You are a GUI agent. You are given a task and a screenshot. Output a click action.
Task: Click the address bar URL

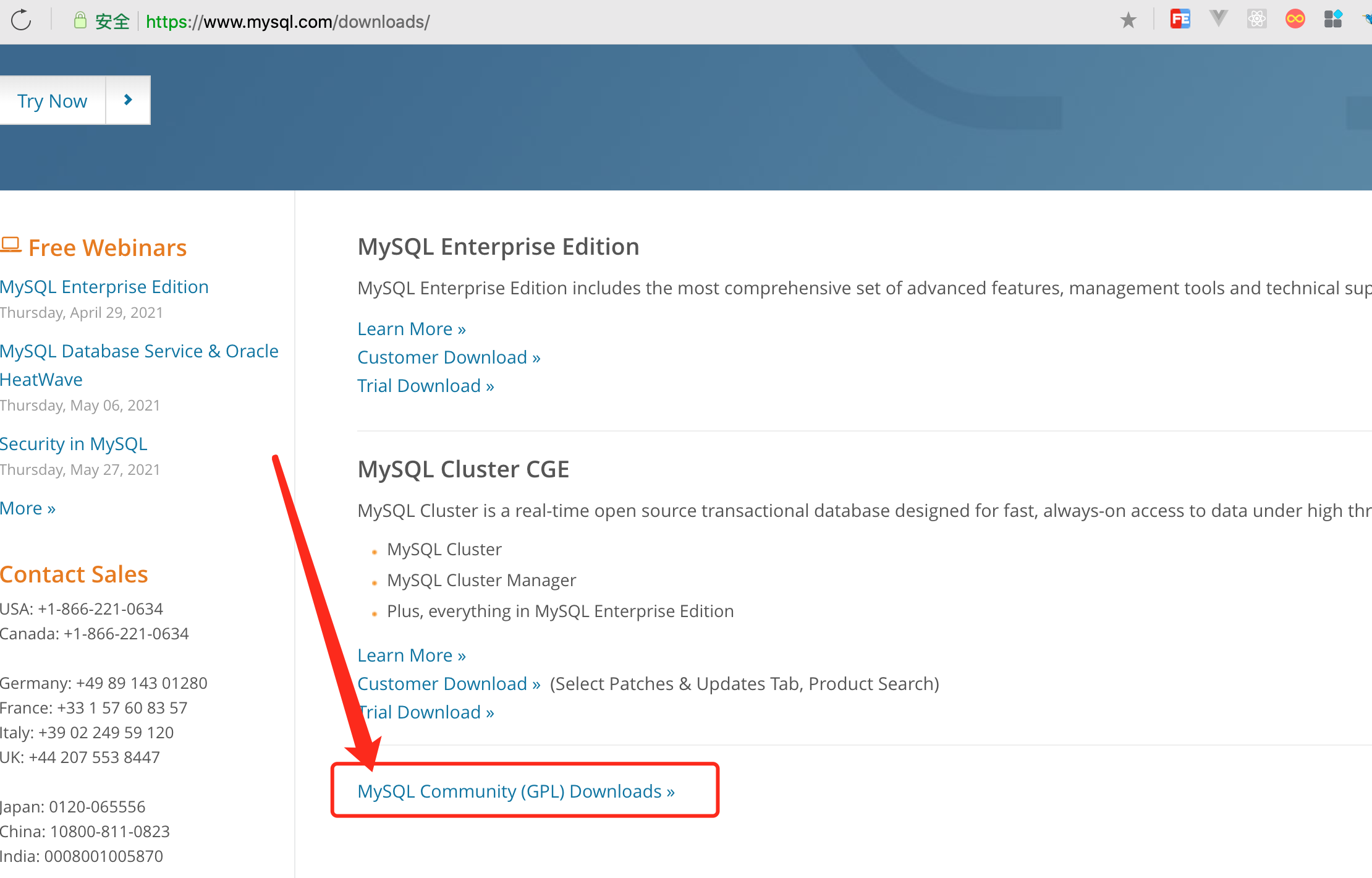tap(287, 21)
